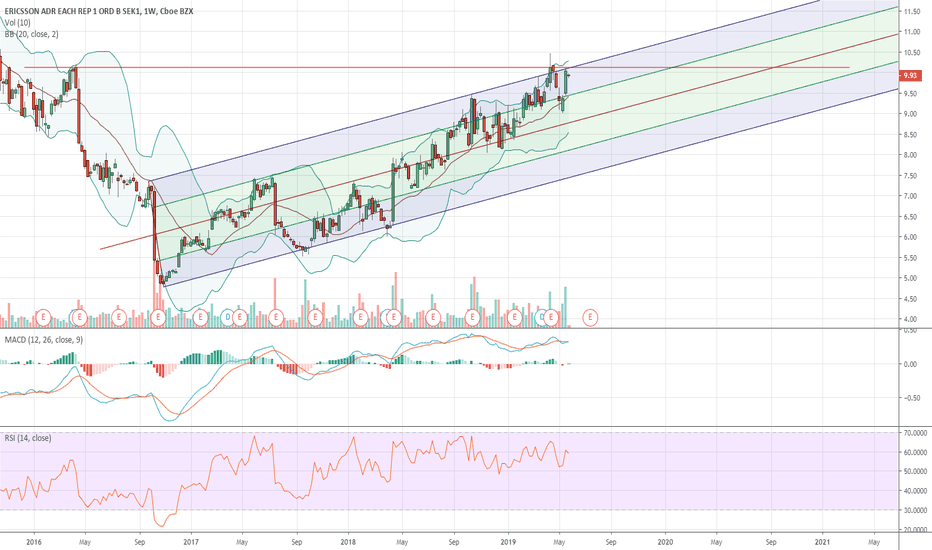Click the RSI (14, close) label
This screenshot has height=550, width=932.
pyautogui.click(x=28, y=438)
